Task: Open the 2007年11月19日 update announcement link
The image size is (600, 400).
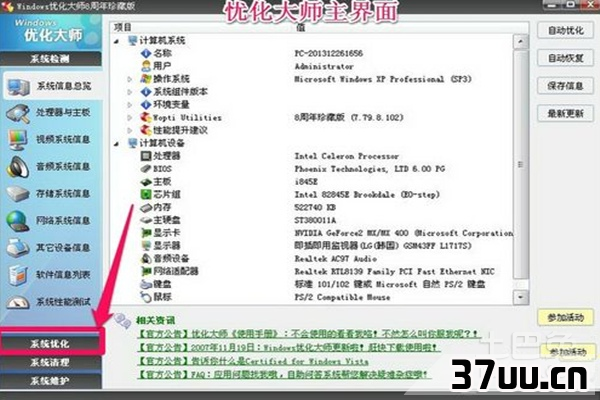Action: pos(289,348)
